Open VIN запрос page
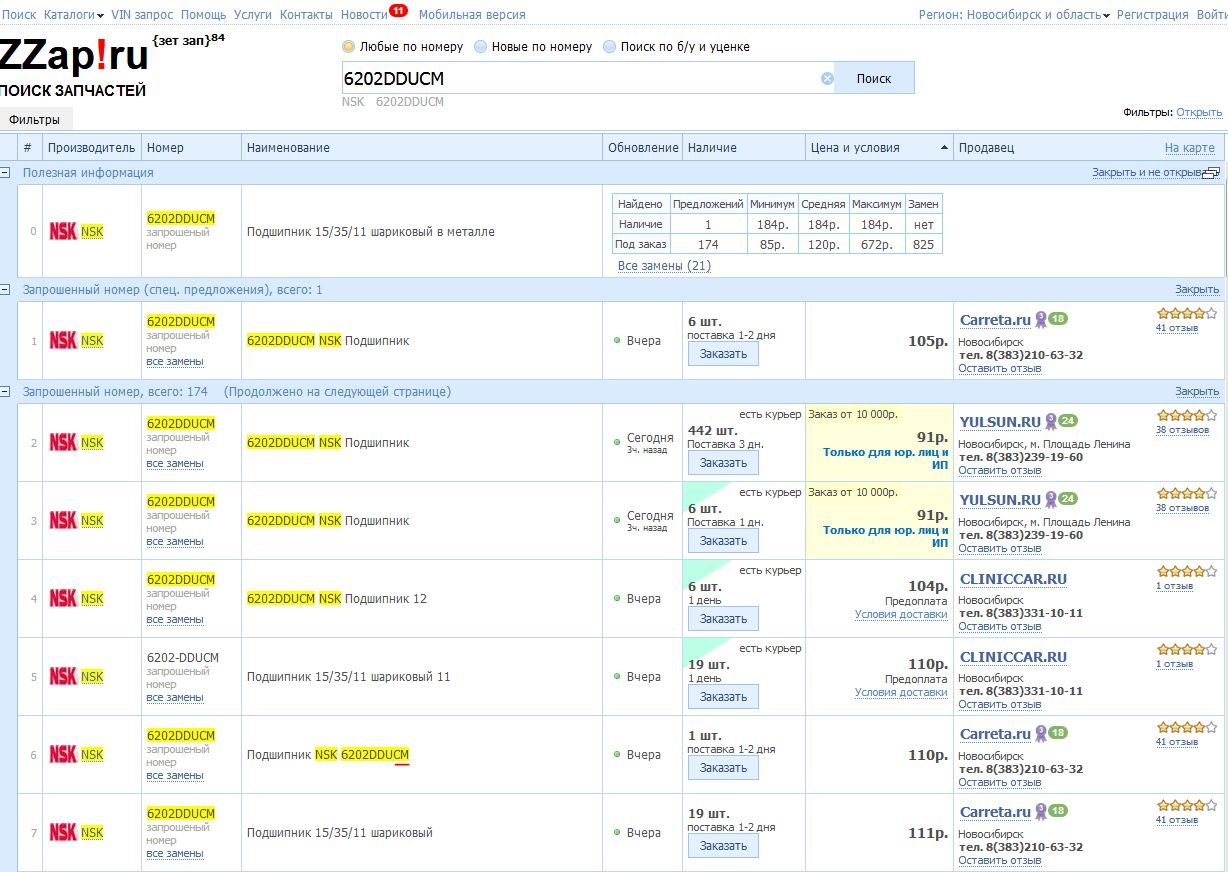The image size is (1228, 872). (142, 15)
